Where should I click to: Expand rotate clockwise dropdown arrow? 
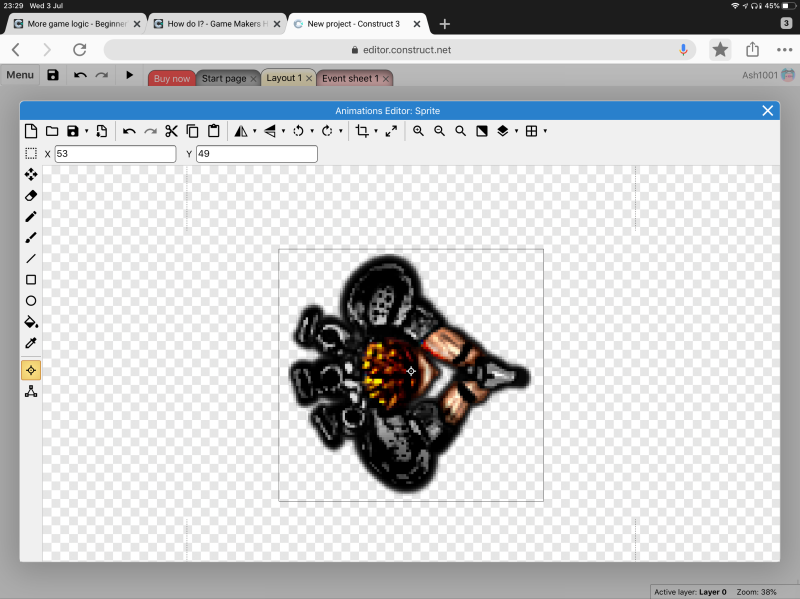[x=340, y=131]
